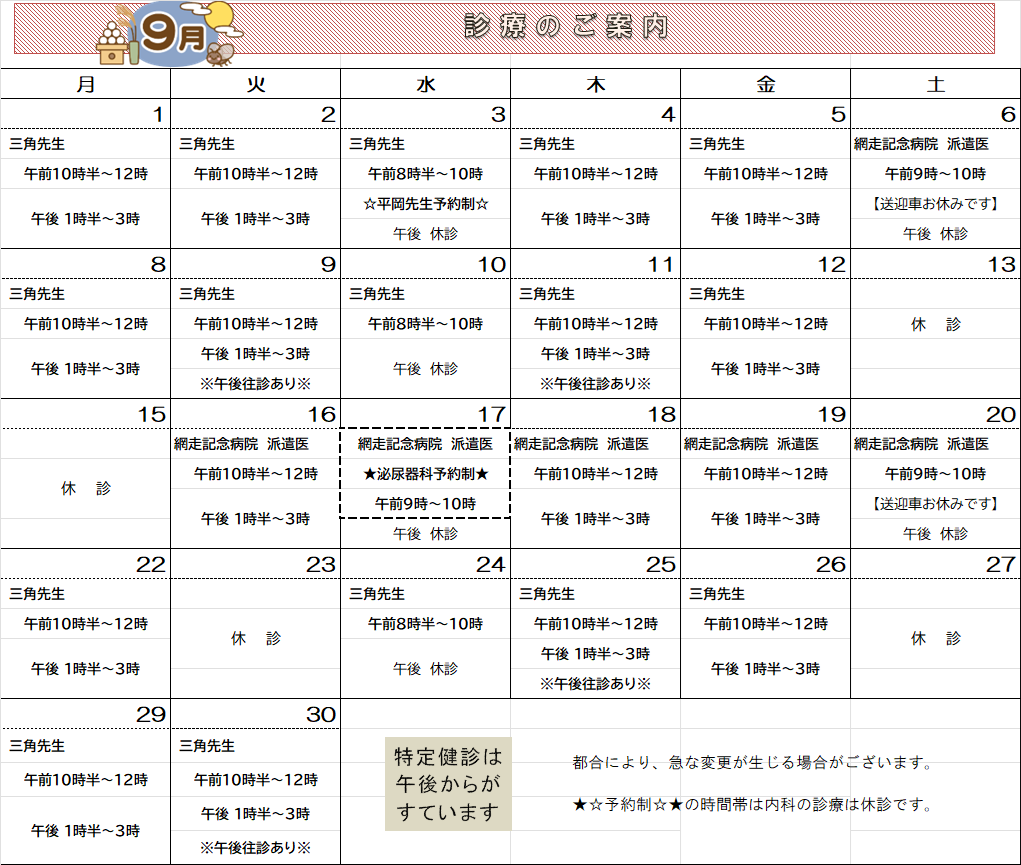
Task: Click the ★泌尿器科予約制★ entry on the 17th
Action: pos(426,474)
